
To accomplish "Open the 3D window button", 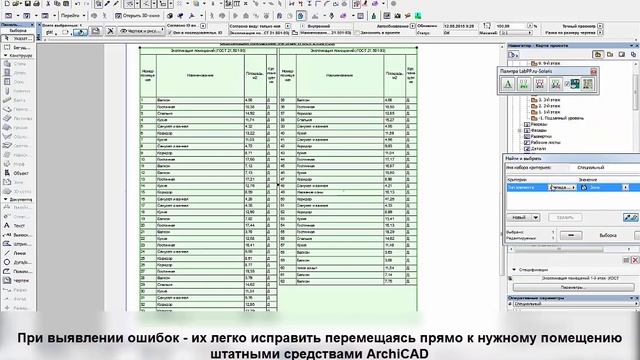I will (138, 16).
